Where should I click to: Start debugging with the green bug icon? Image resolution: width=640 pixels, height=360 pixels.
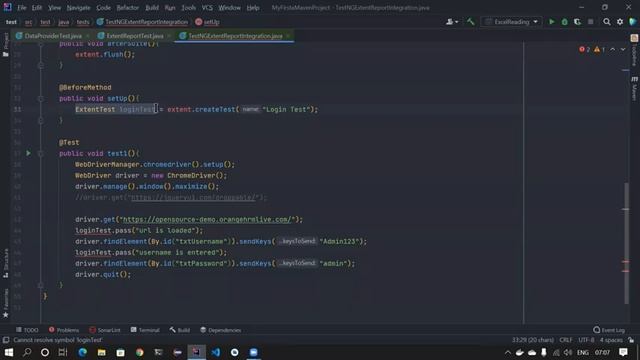pyautogui.click(x=564, y=22)
